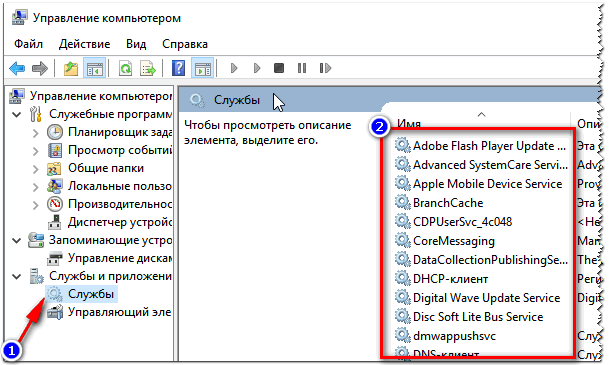The width and height of the screenshot is (613, 365).
Task: Click the Планировщик заданий clock icon
Action: tap(55, 132)
